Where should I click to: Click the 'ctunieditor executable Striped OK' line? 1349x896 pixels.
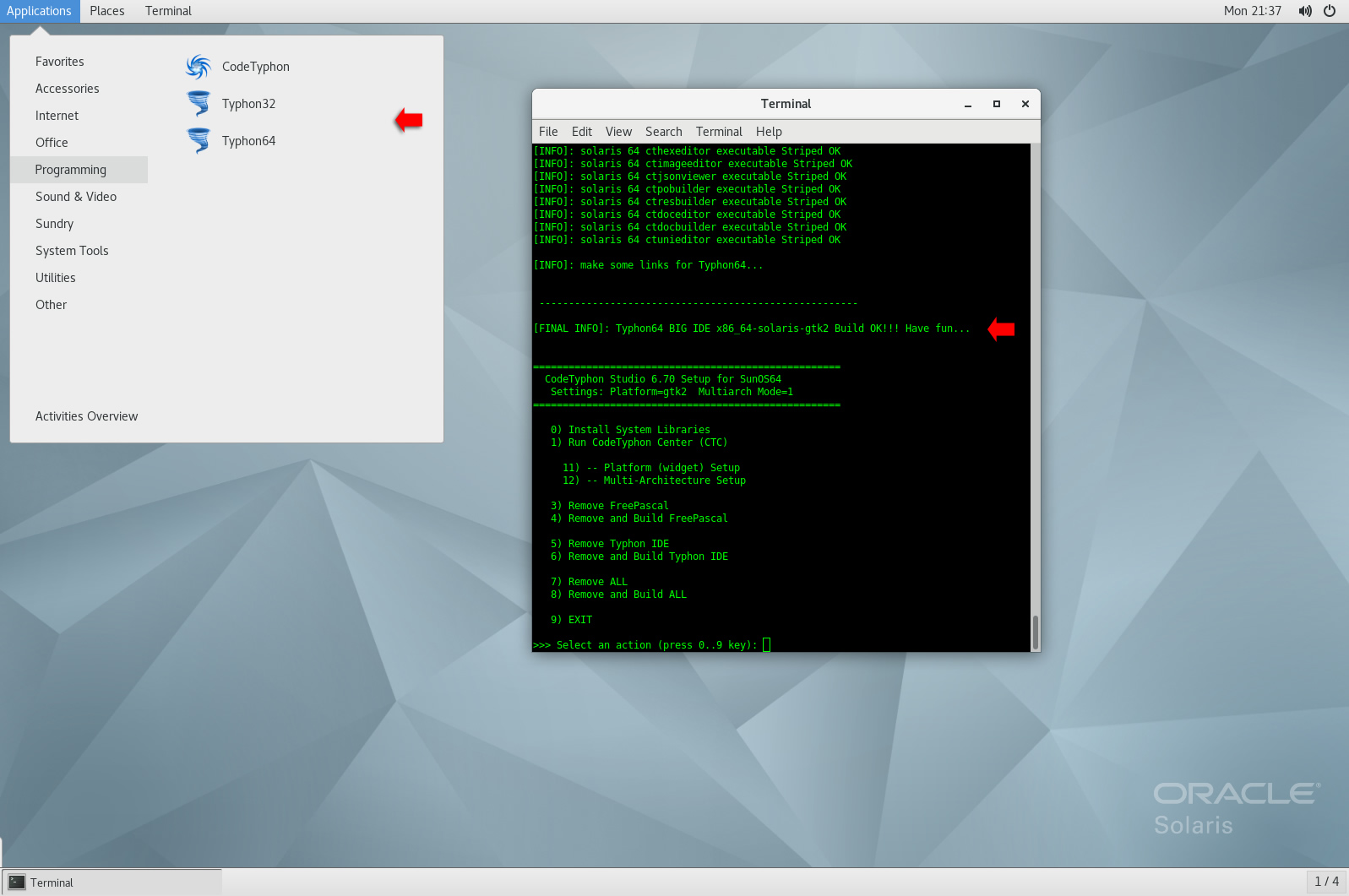[x=687, y=240]
